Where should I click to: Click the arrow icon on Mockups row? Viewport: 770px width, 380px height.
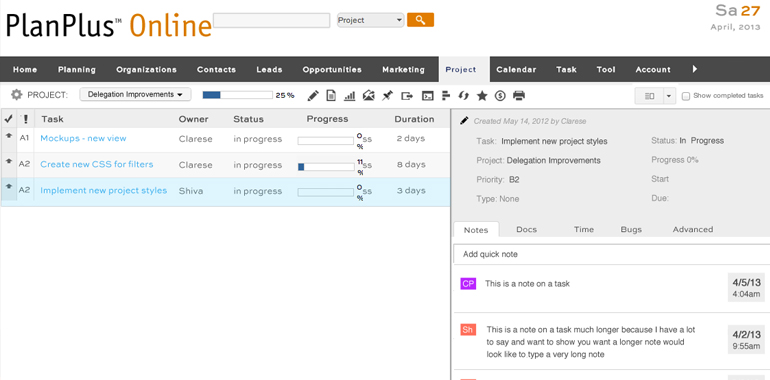pyautogui.click(x=8, y=137)
